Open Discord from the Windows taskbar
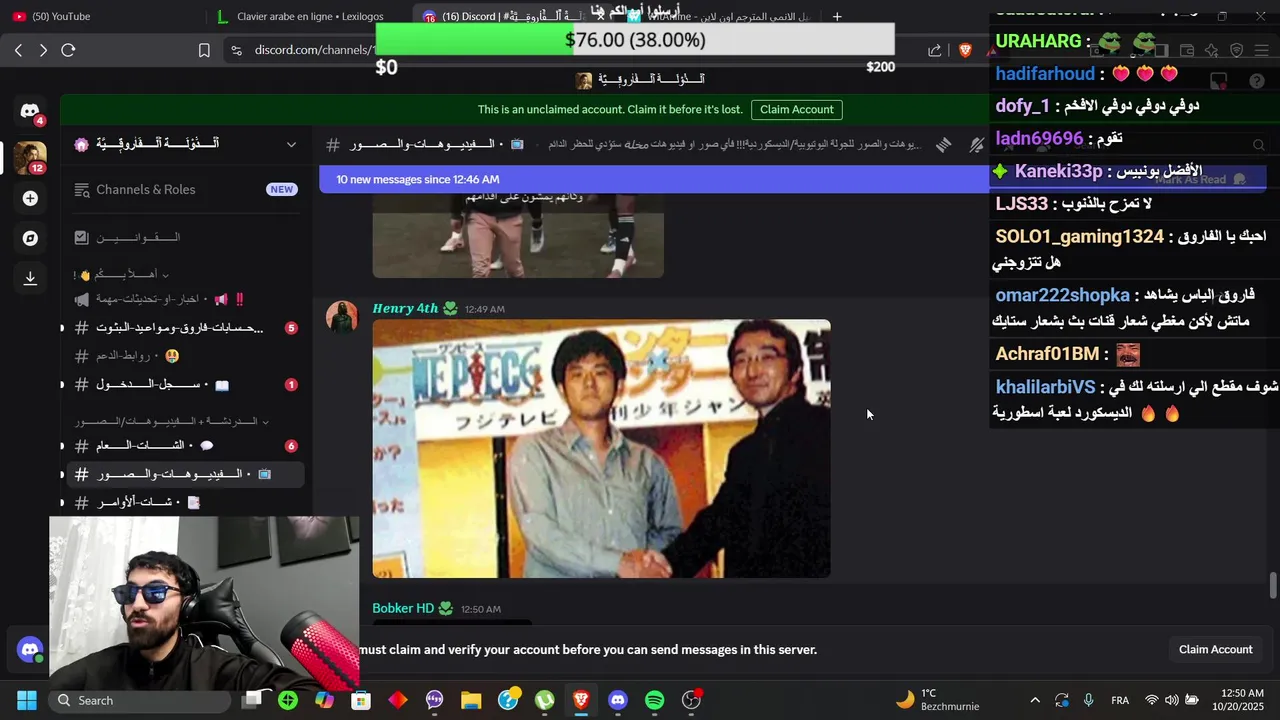Image resolution: width=1280 pixels, height=720 pixels. [x=618, y=700]
